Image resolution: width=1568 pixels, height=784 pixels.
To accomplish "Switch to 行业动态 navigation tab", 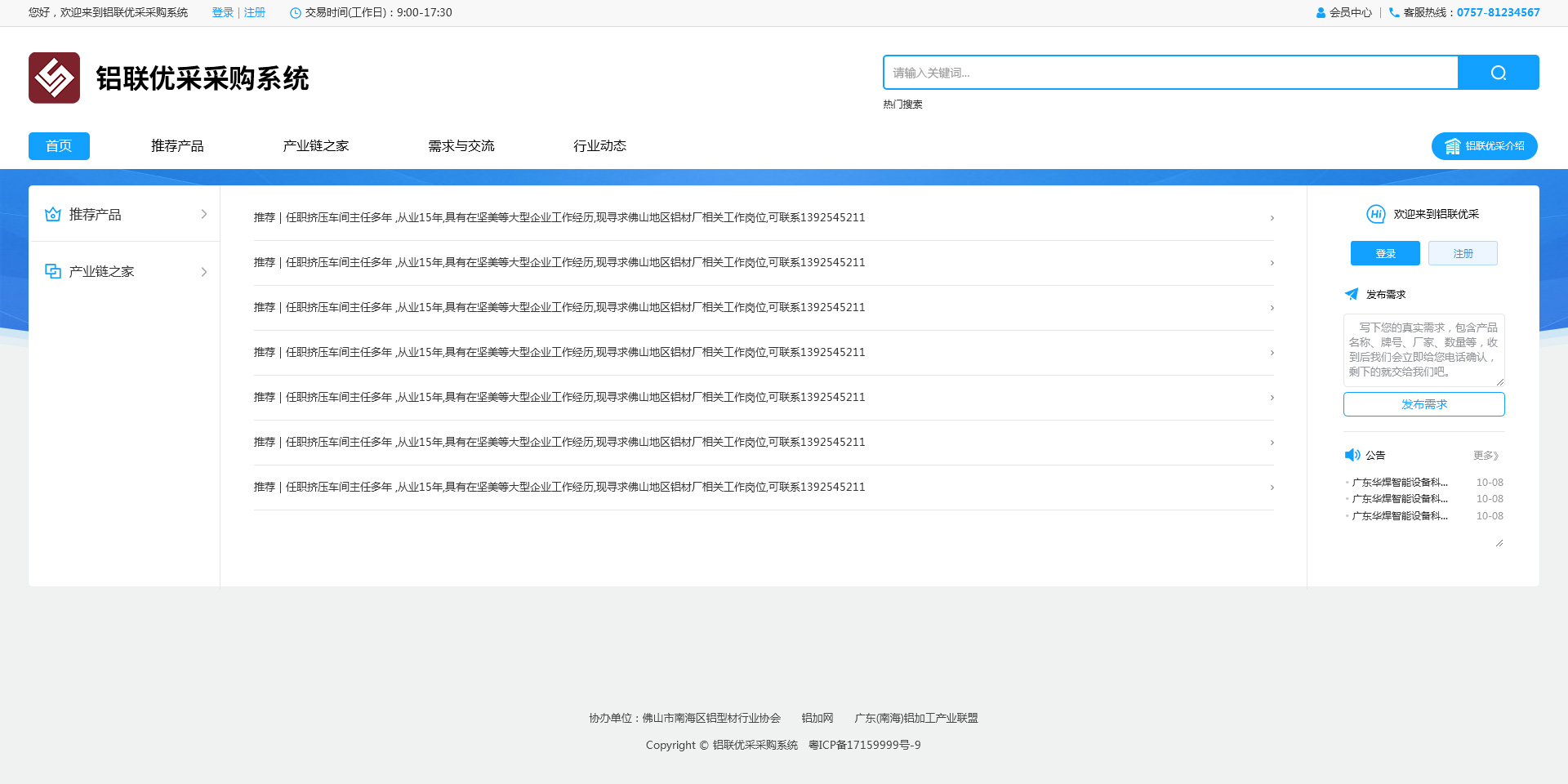I will (599, 146).
